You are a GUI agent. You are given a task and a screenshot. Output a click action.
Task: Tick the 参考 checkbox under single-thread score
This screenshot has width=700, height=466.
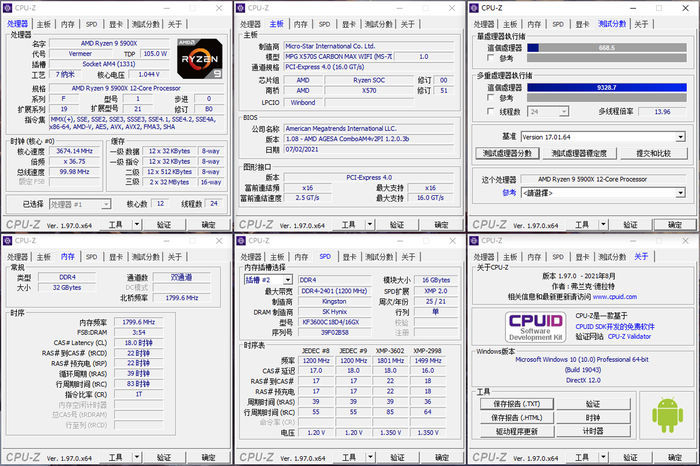[x=490, y=58]
